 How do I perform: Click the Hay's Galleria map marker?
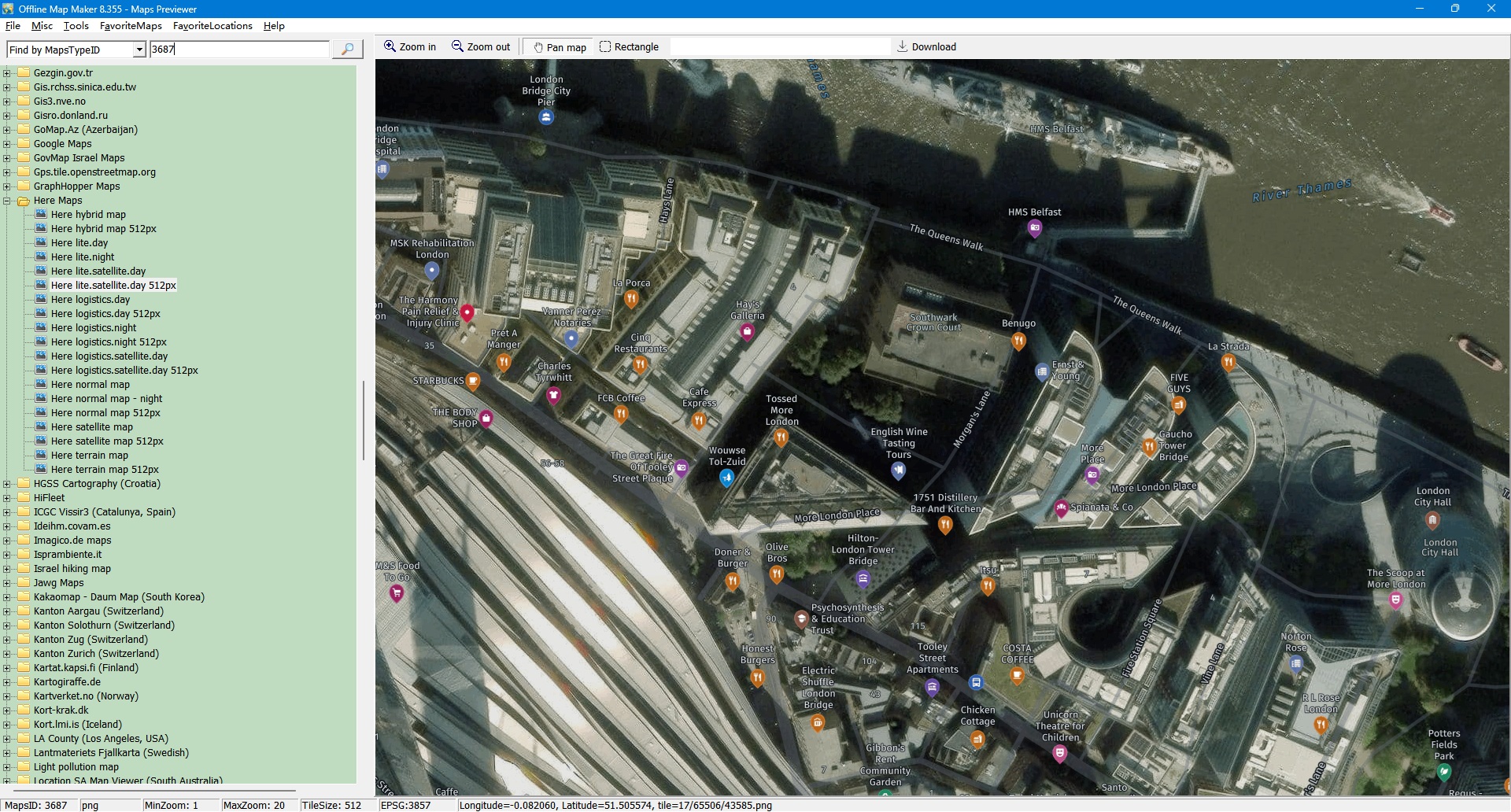(747, 332)
